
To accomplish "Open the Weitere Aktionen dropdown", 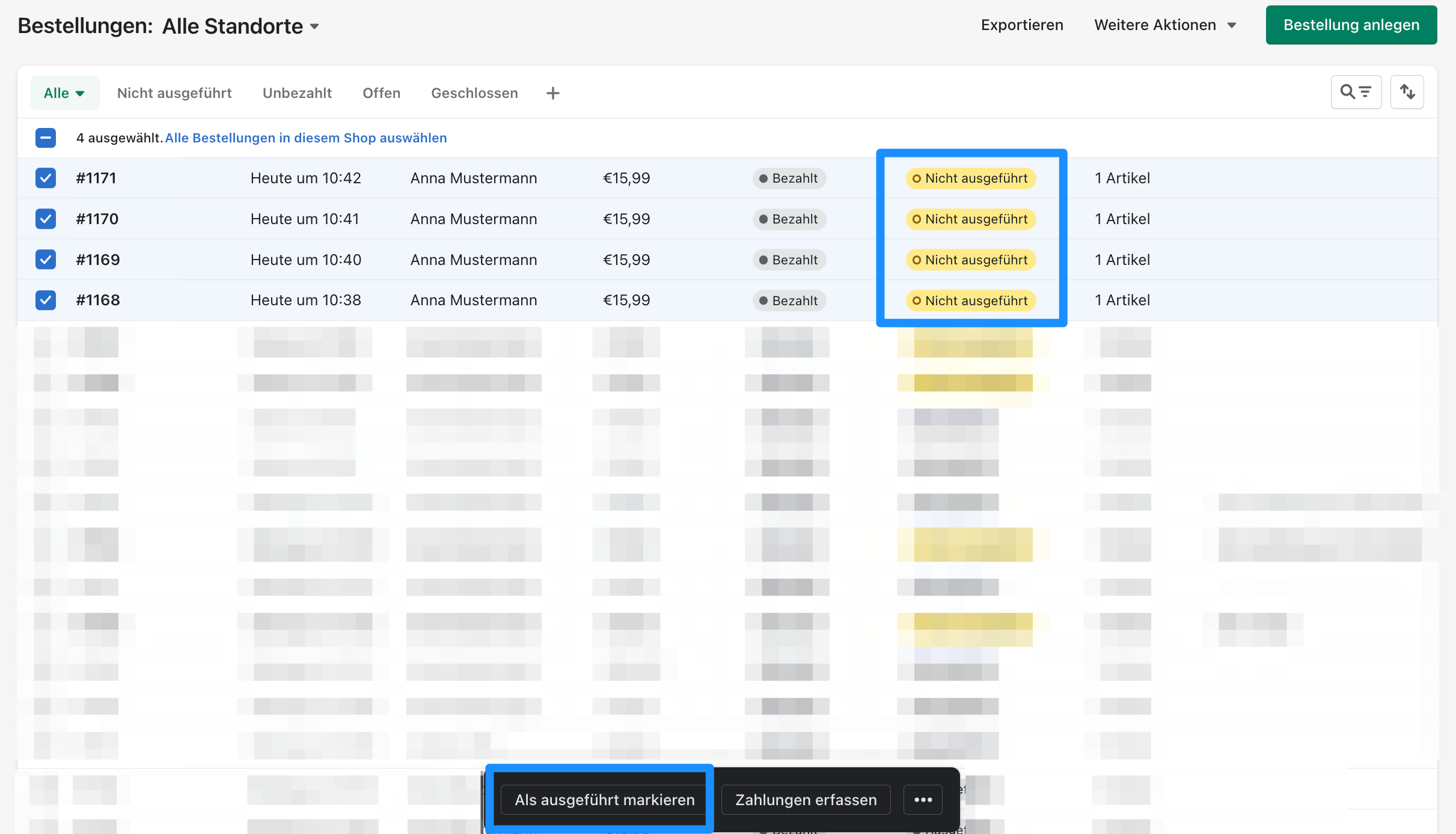I will click(x=1164, y=25).
